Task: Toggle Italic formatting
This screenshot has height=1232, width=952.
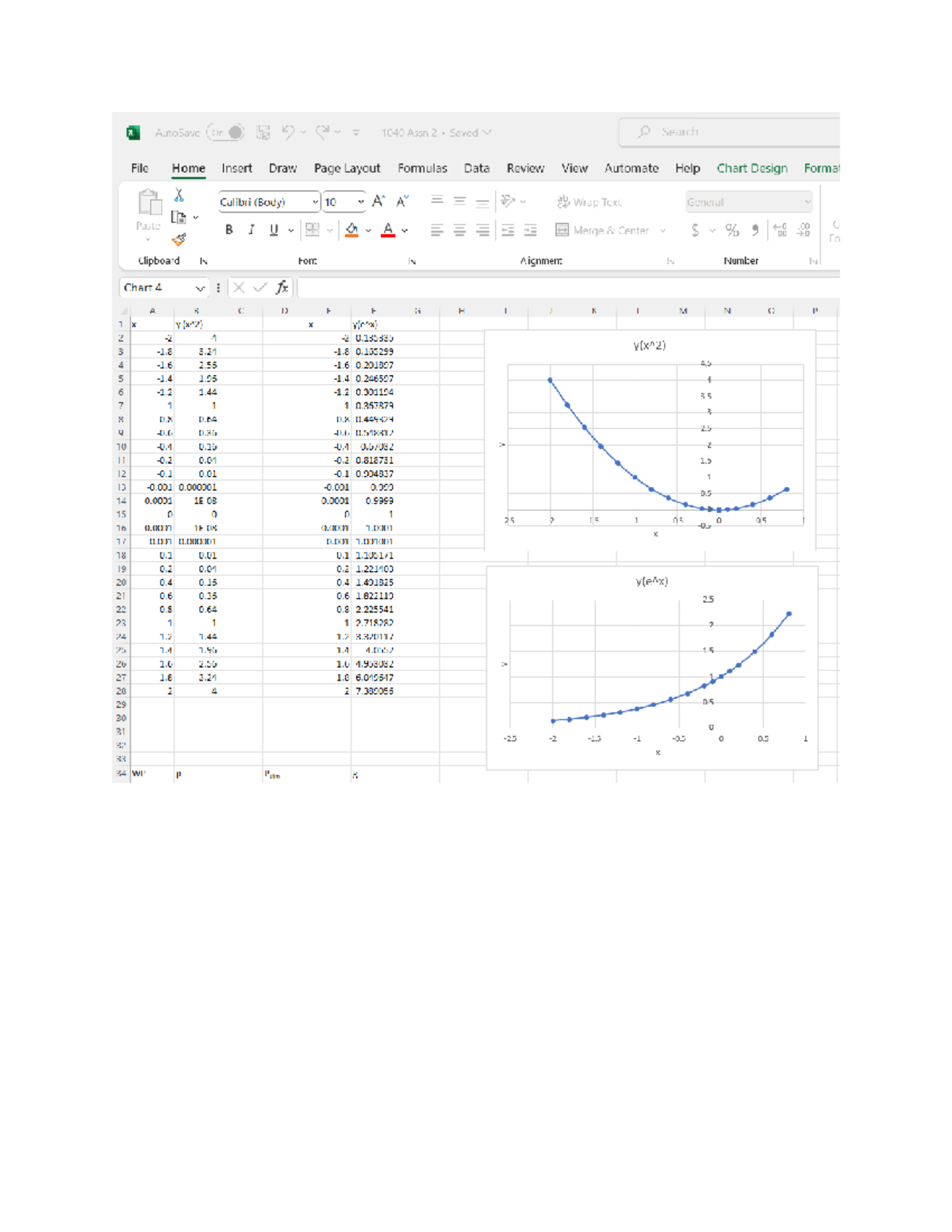Action: pos(251,230)
